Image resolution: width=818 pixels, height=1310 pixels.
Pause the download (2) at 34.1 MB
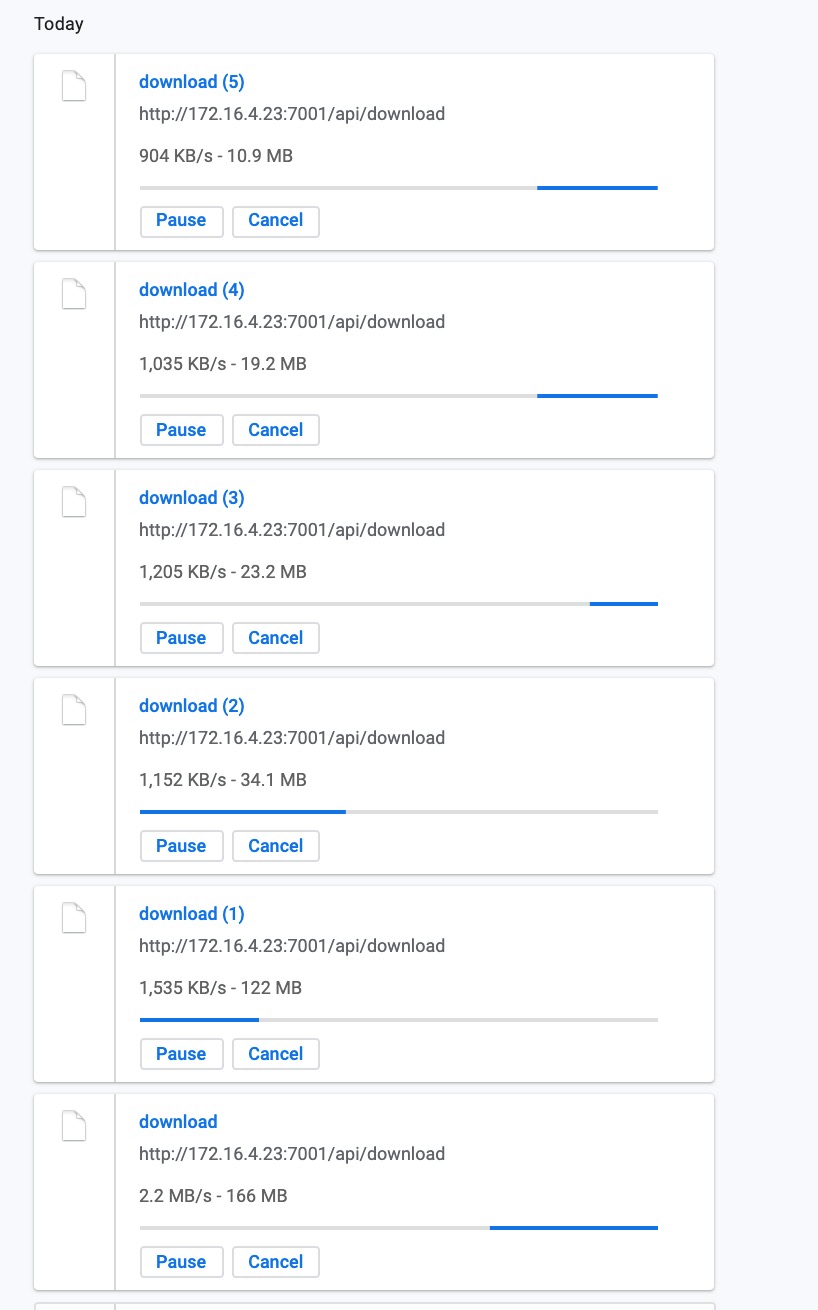click(x=181, y=846)
